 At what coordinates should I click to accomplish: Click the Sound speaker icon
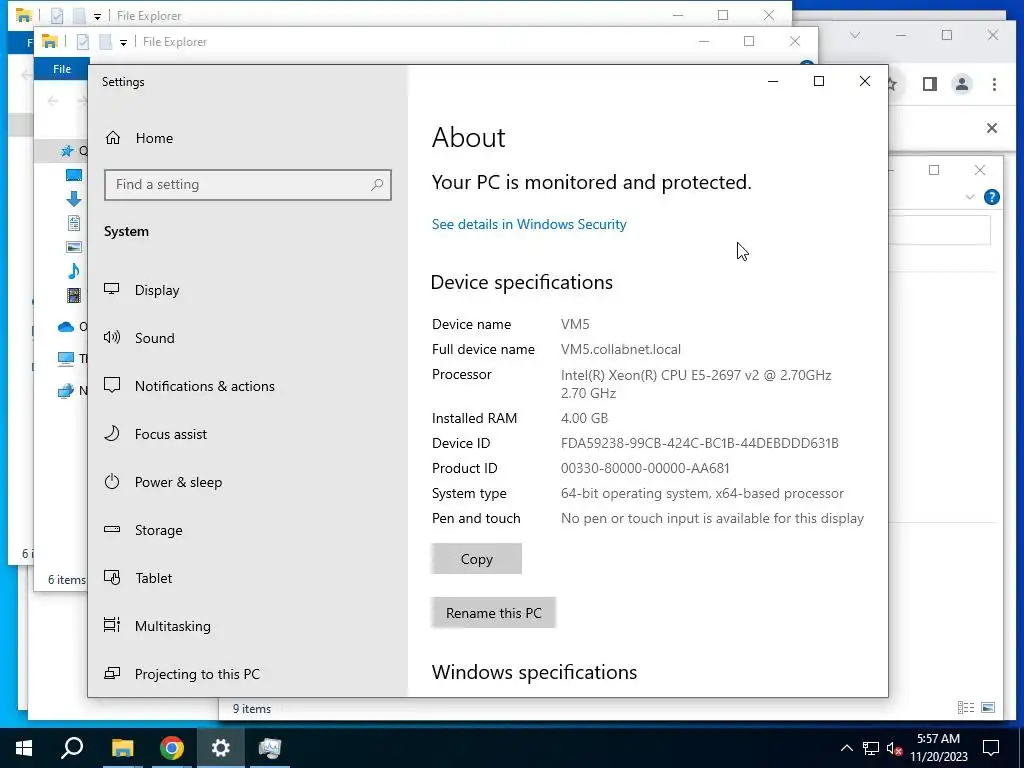point(112,337)
